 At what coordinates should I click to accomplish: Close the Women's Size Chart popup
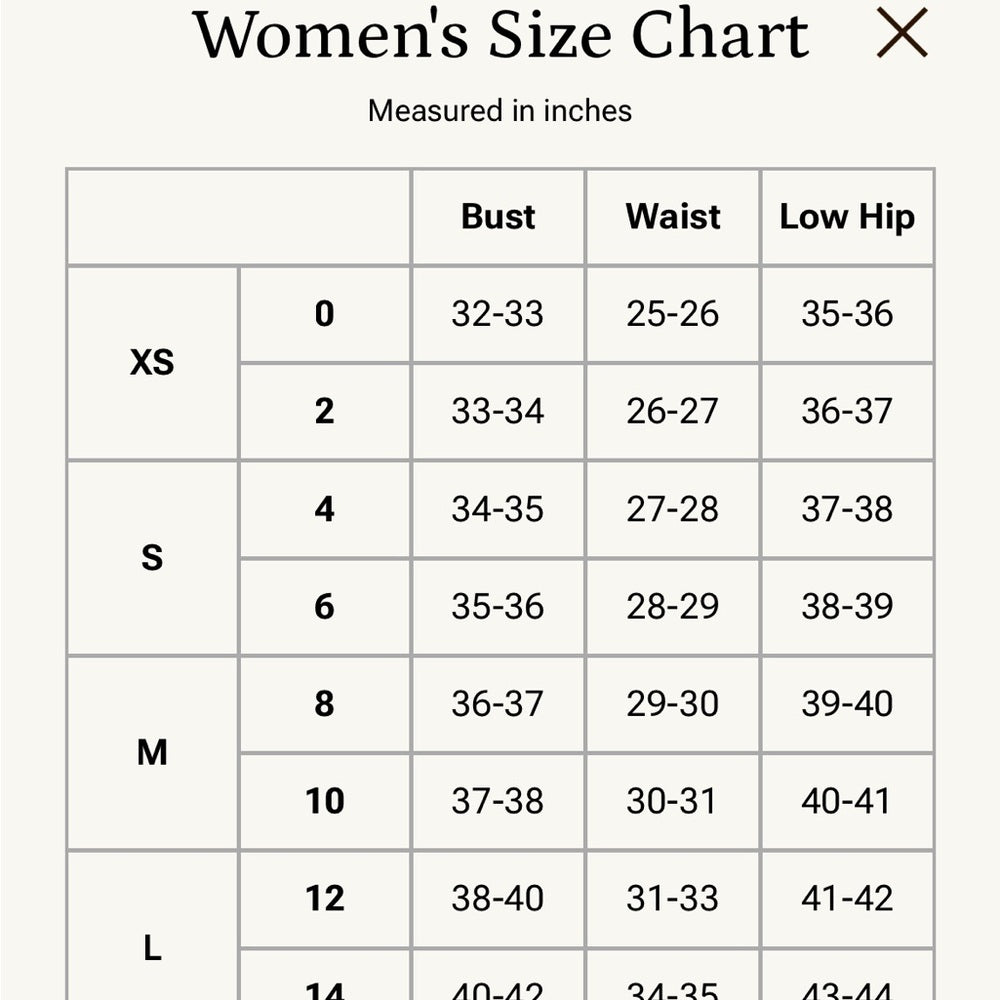click(x=902, y=33)
